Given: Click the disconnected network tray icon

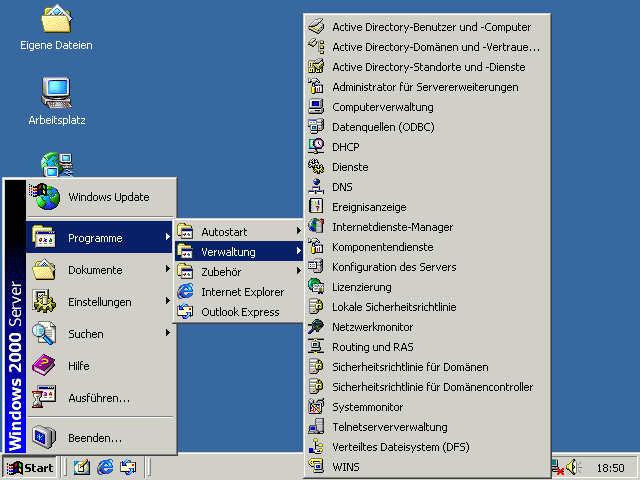Looking at the screenshot, I should point(558,468).
